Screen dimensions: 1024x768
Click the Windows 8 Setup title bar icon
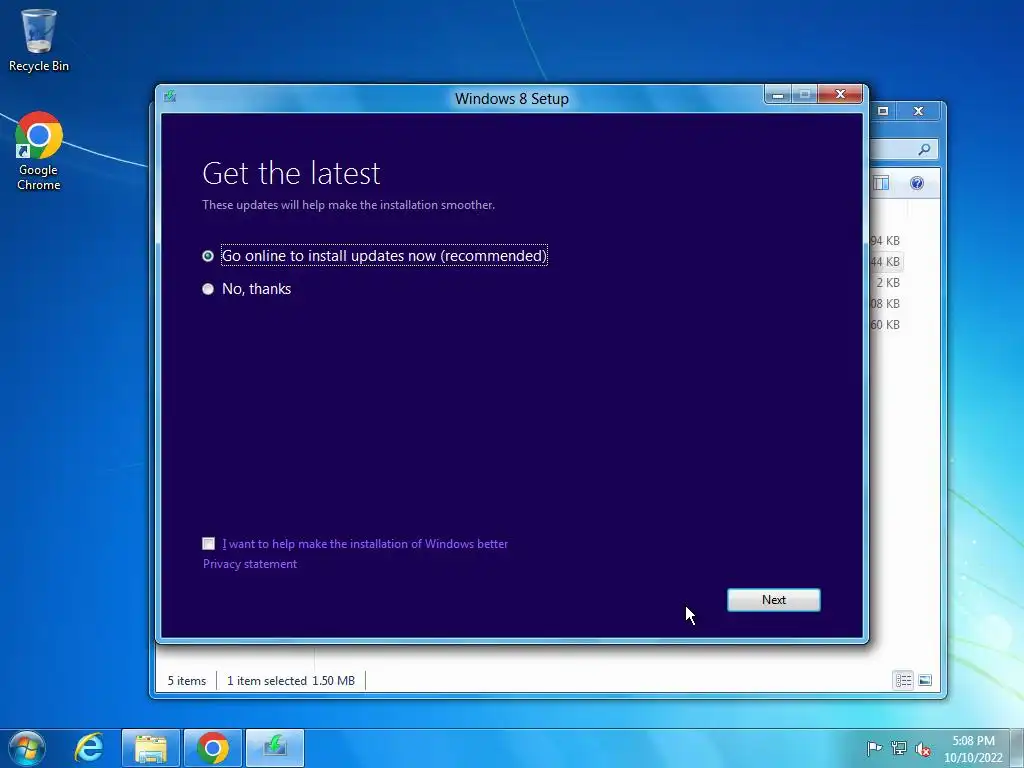170,97
